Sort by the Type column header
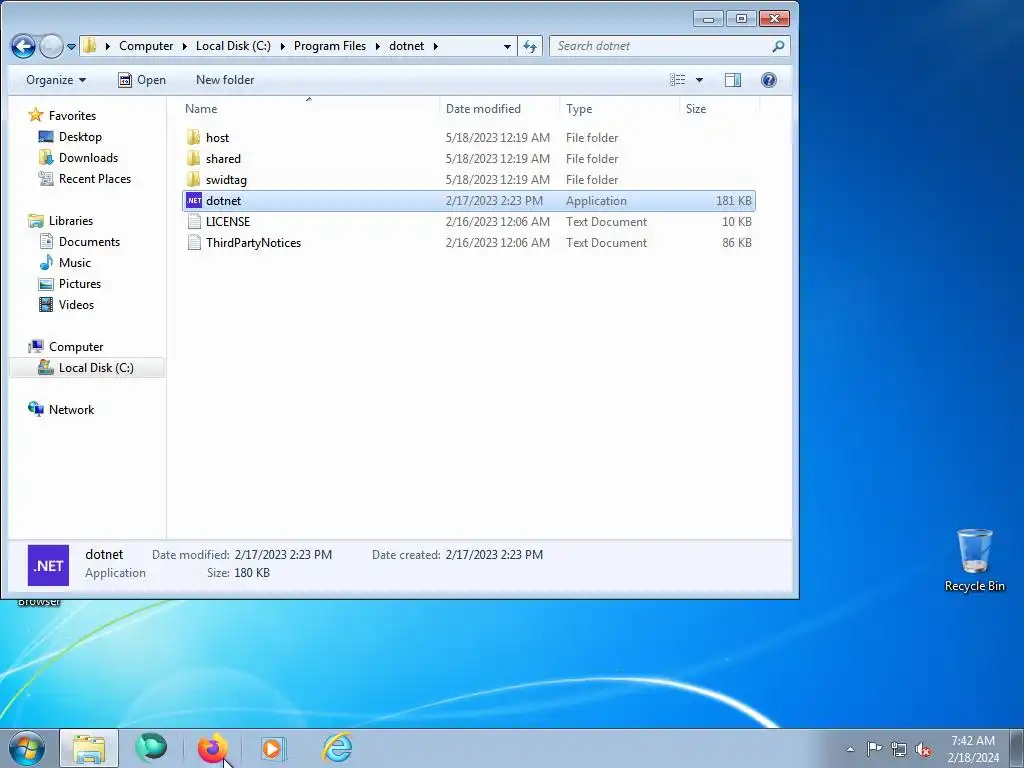The image size is (1024, 768). coord(619,109)
